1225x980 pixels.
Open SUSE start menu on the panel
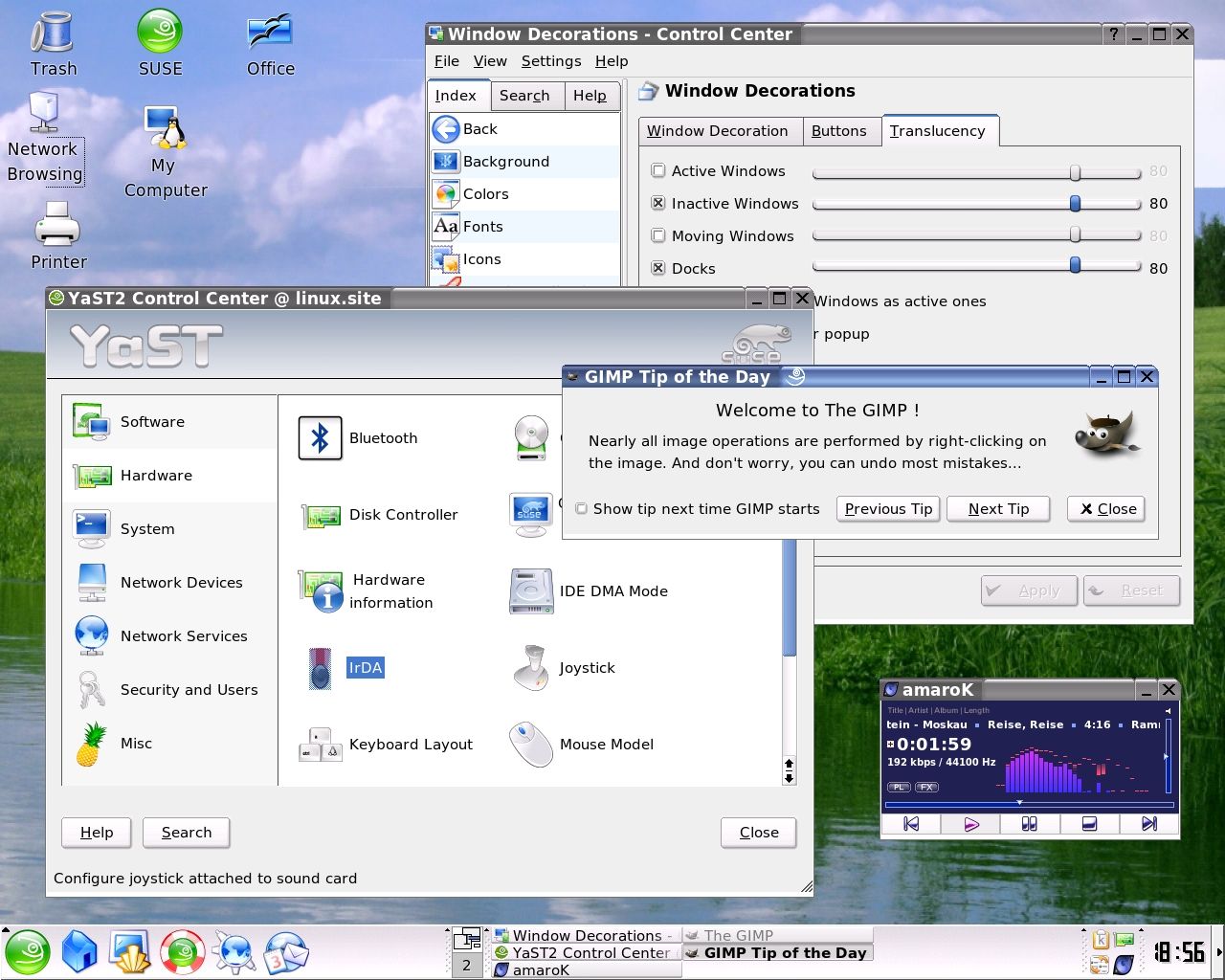click(x=27, y=952)
